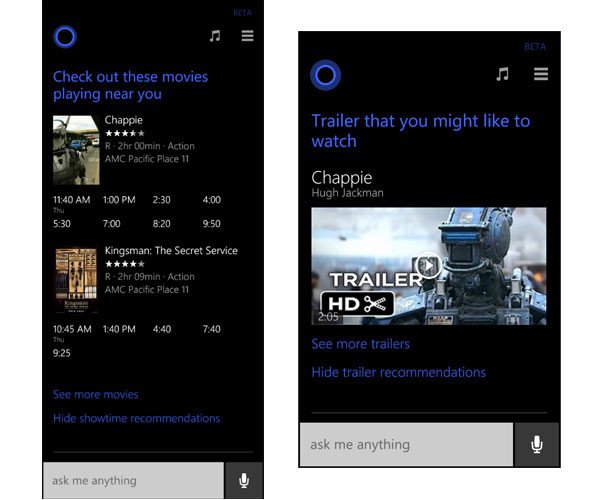Viewport: 600px width, 500px height.
Task: Click Hide showtime recommendations link
Action: point(137,418)
